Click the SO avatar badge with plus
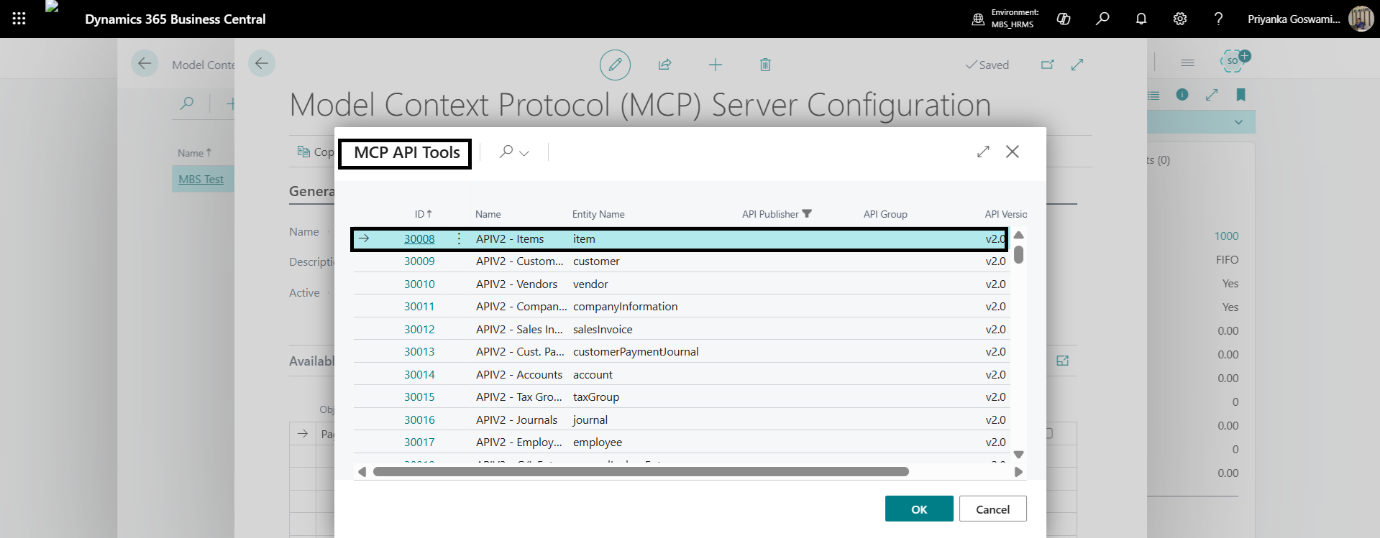 pos(1234,61)
